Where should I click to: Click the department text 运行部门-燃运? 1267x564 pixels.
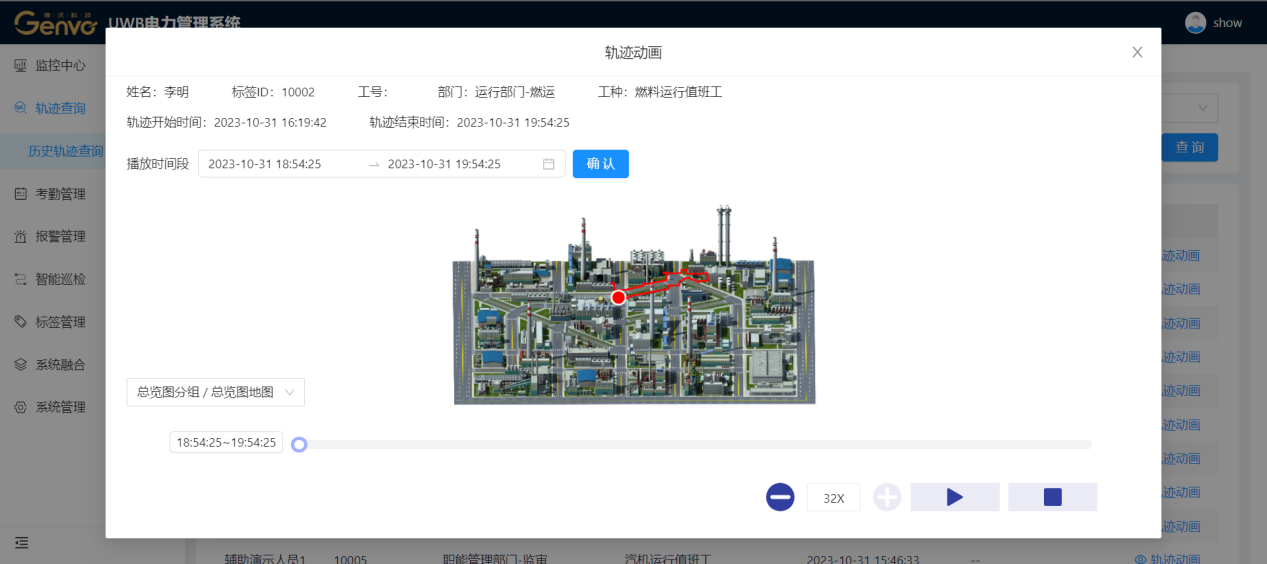click(515, 92)
